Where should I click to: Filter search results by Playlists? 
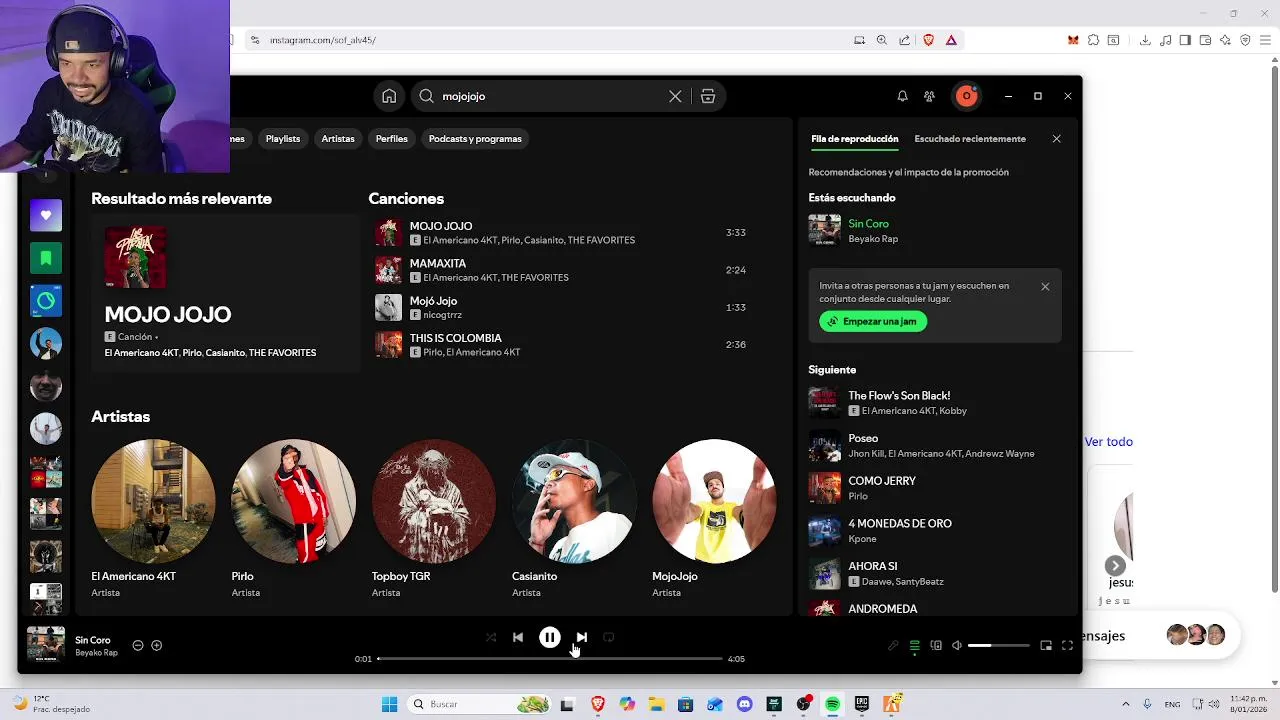pyautogui.click(x=283, y=139)
